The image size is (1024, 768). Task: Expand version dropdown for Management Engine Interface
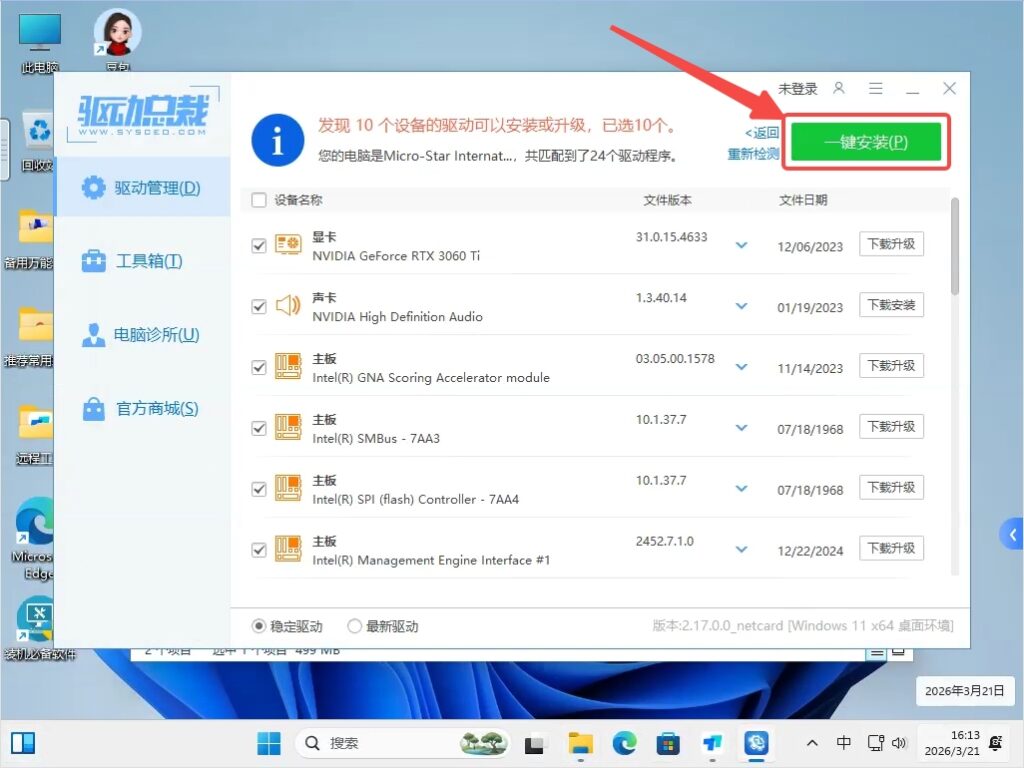click(741, 550)
